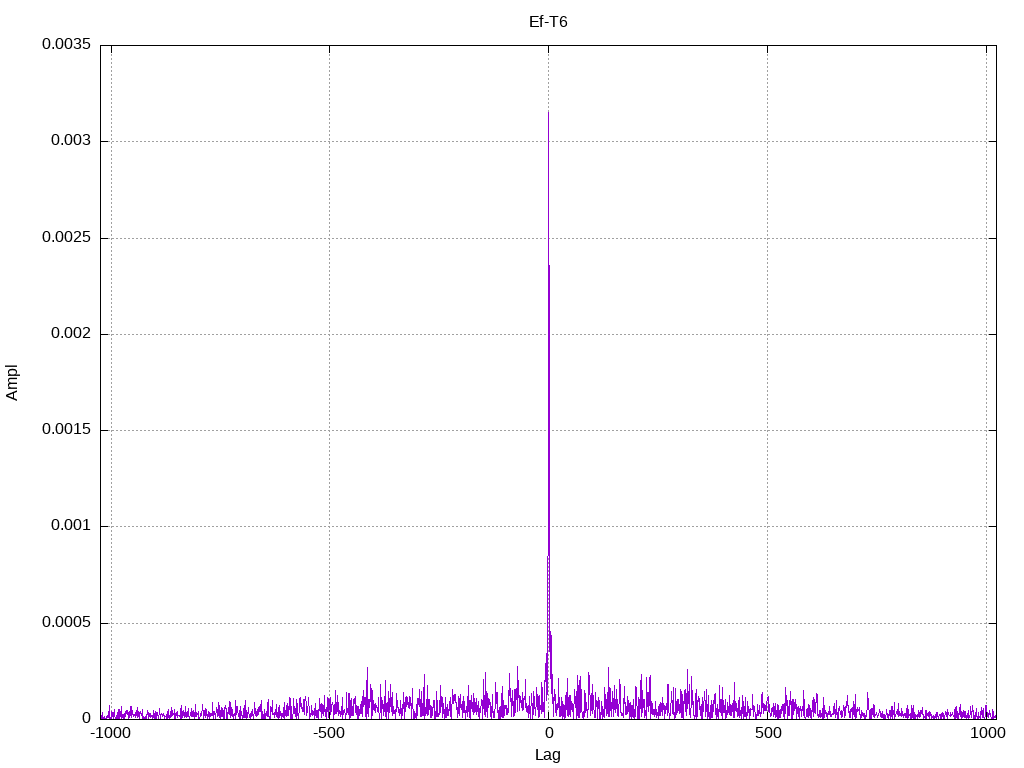This screenshot has height=768, width=1024.
Task: Click the 500 X-axis tick label
Action: tap(768, 733)
